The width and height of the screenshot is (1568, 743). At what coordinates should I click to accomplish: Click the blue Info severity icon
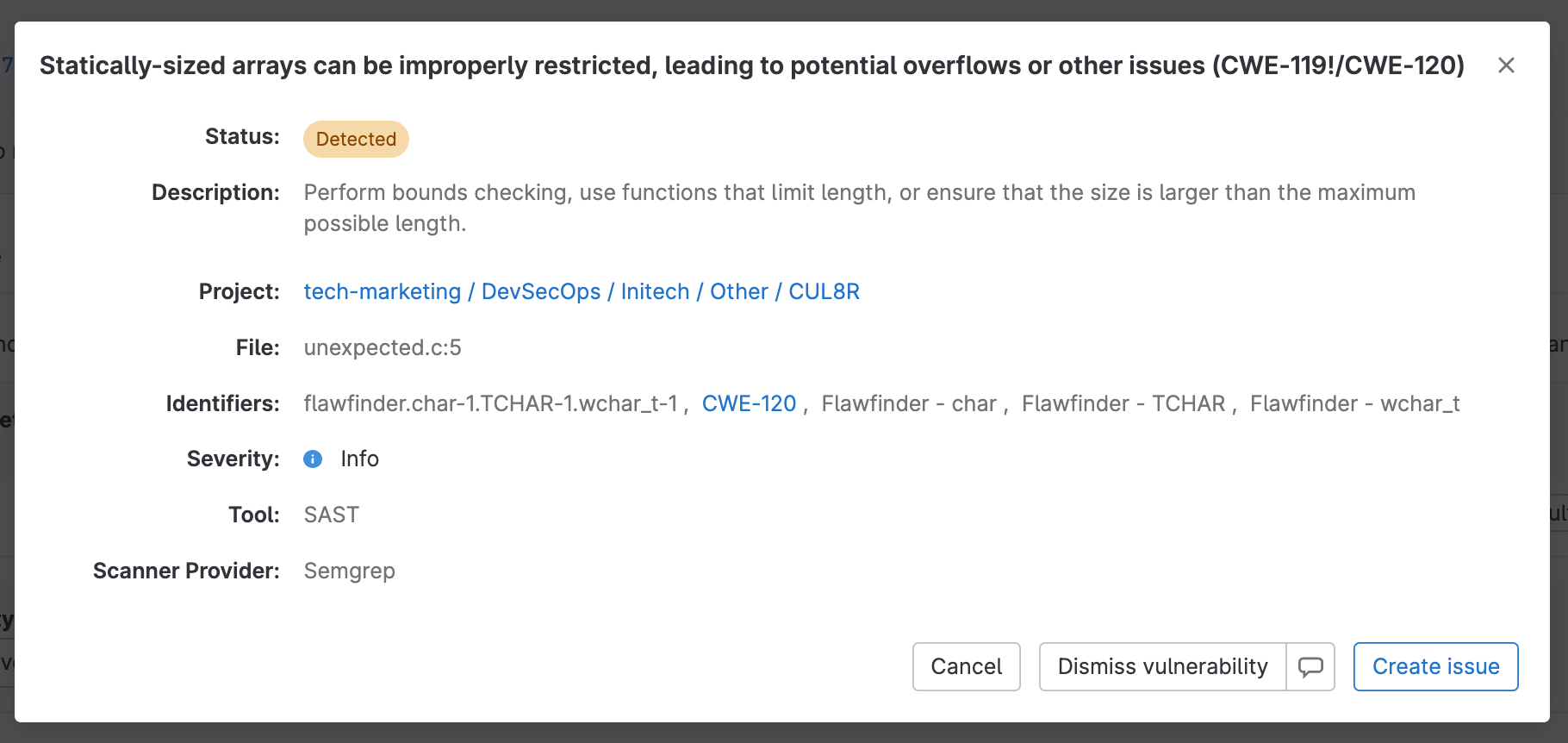pos(313,459)
